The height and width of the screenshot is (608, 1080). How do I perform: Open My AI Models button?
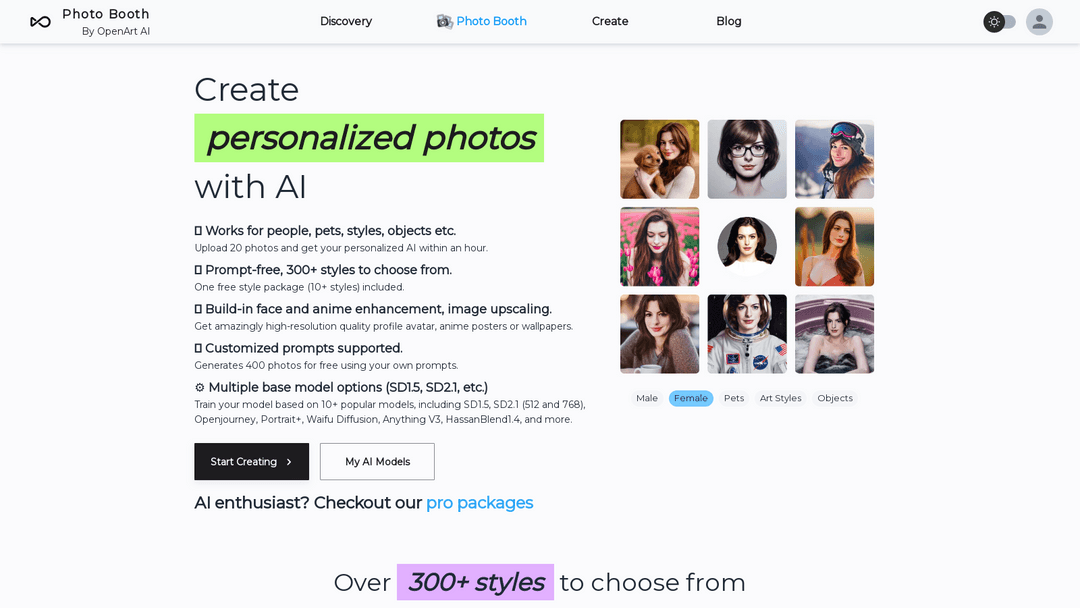(377, 461)
